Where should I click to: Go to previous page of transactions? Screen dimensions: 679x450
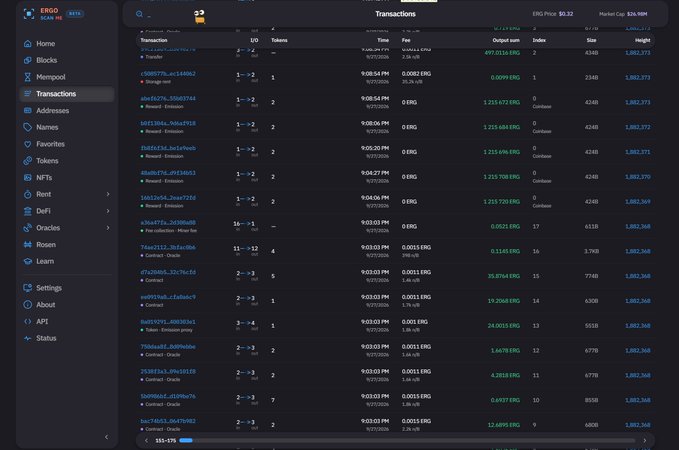(146, 440)
